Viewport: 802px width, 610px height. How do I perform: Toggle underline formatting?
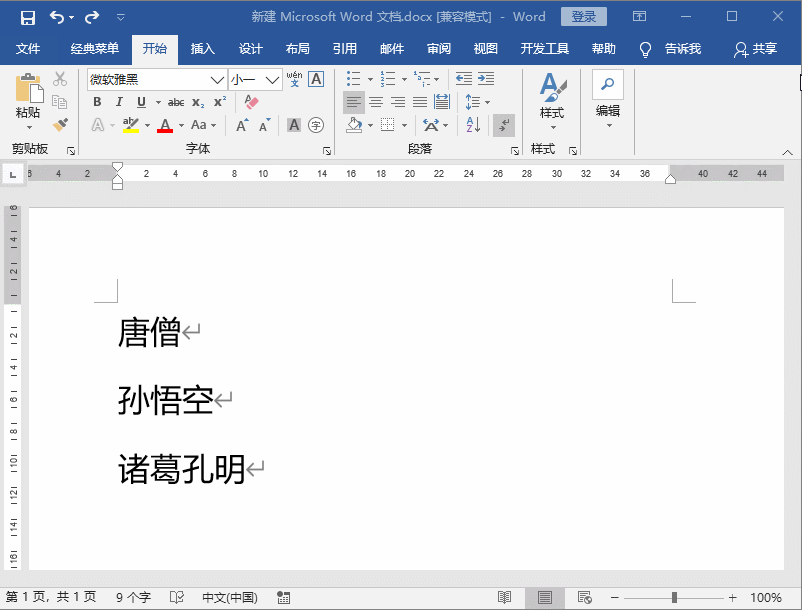(x=142, y=102)
